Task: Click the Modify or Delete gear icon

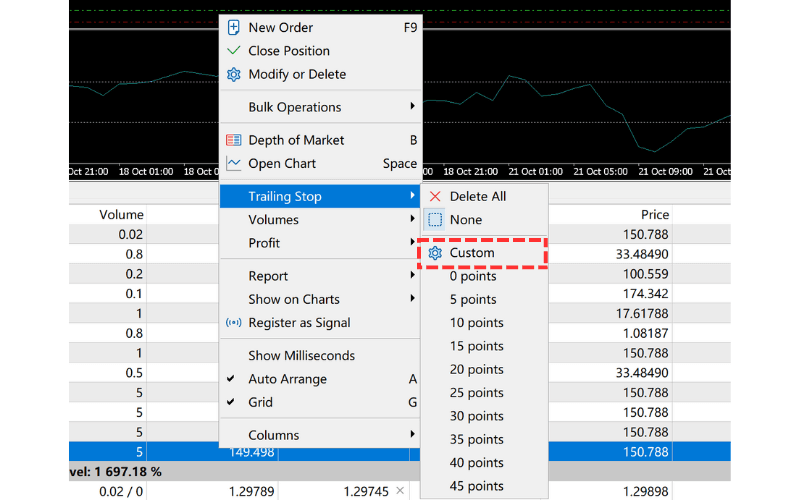Action: 234,74
